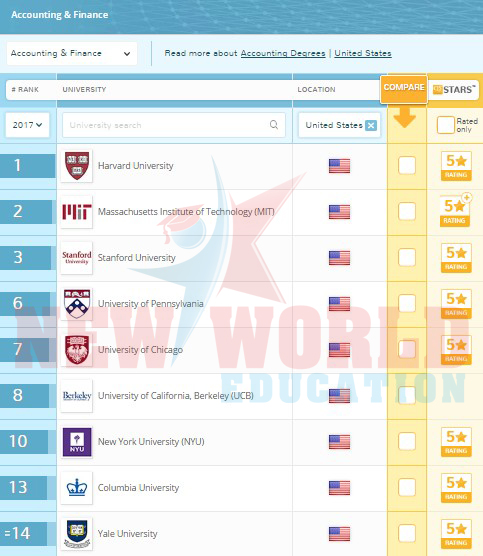Sort by the # RANK column header
Viewport: 483px width, 556px height.
pyautogui.click(x=25, y=89)
